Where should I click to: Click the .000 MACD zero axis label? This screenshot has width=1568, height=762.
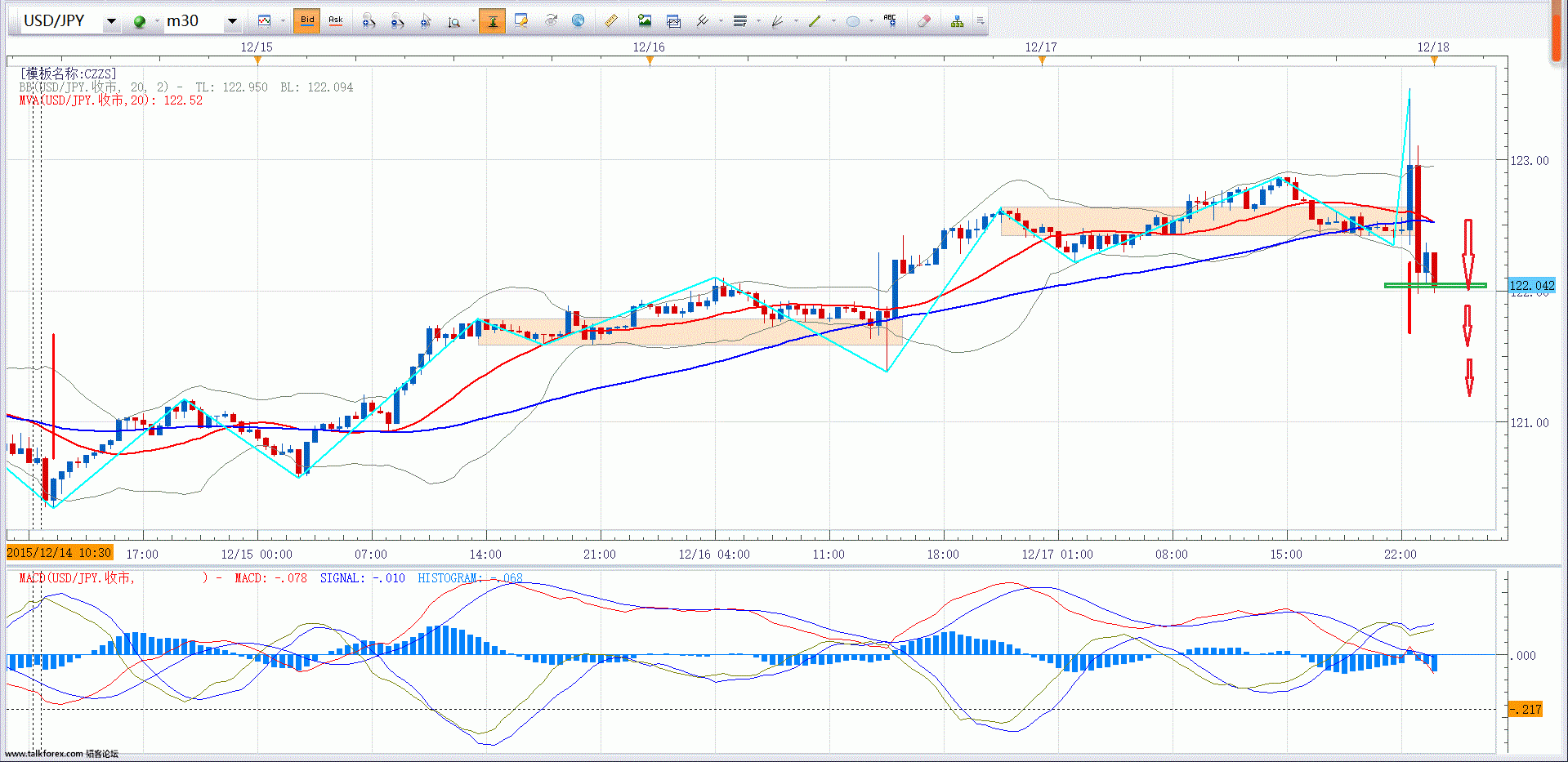click(x=1522, y=655)
